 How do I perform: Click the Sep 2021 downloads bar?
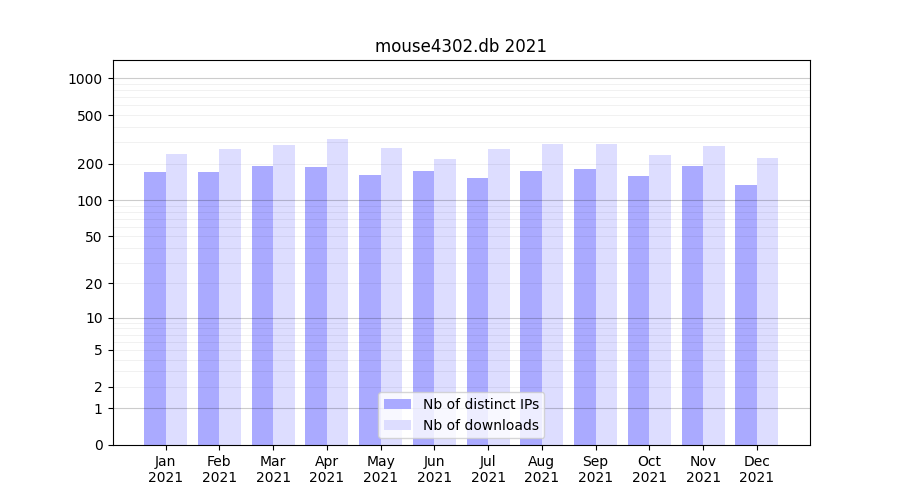pos(606,294)
